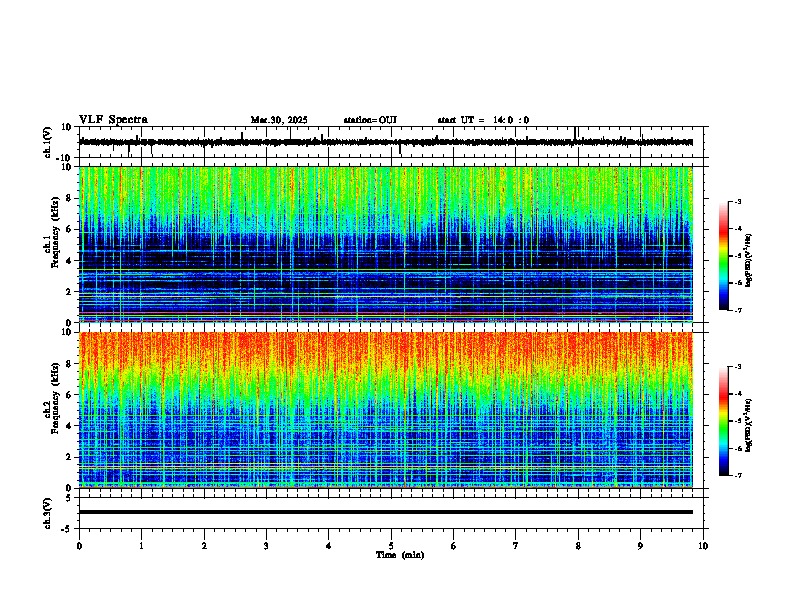Click the "station=OUI" header label
Viewport: 792px width, 612px height.
370,120
